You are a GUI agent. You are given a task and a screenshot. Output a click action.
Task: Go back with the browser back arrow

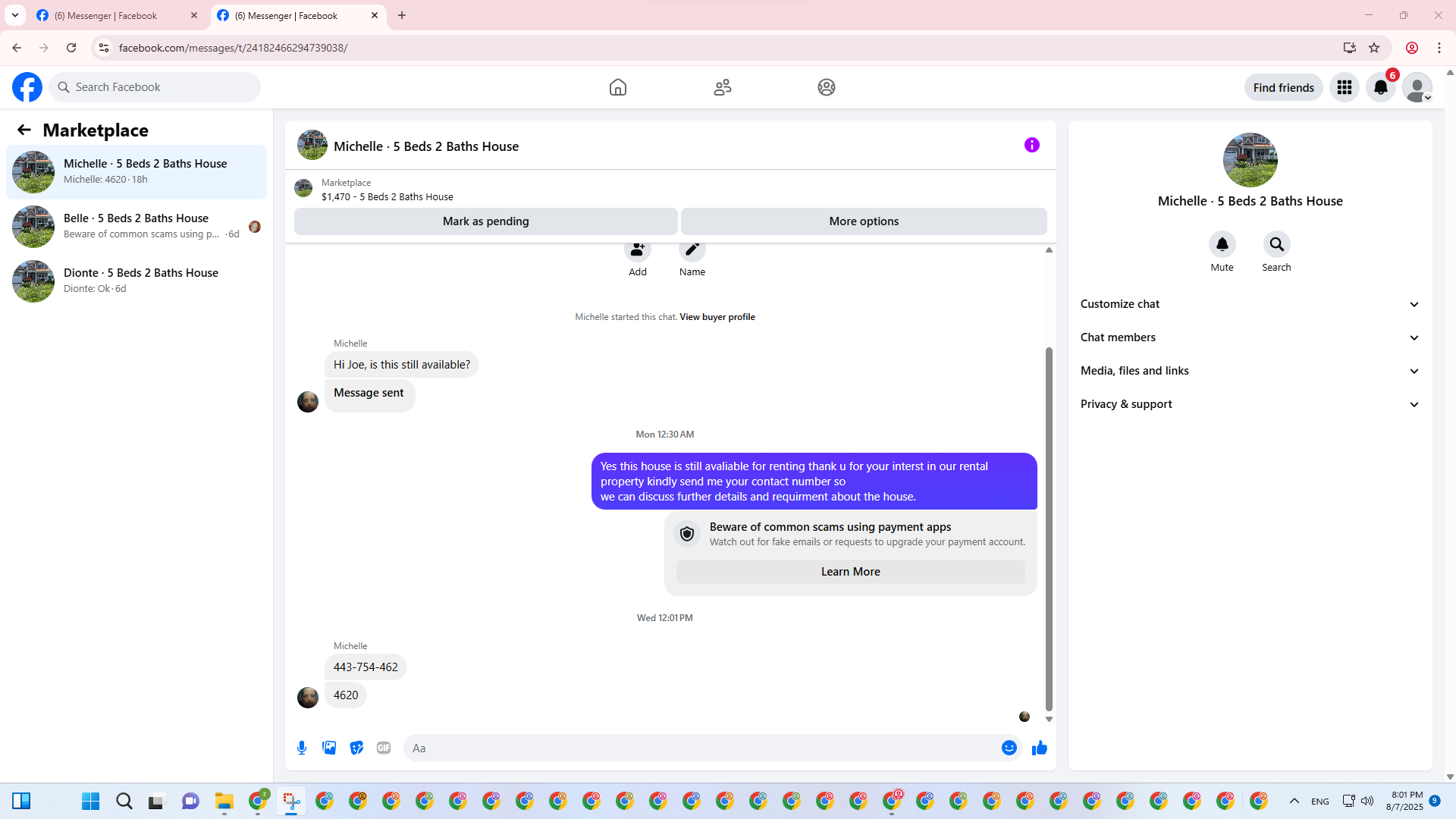(x=17, y=48)
